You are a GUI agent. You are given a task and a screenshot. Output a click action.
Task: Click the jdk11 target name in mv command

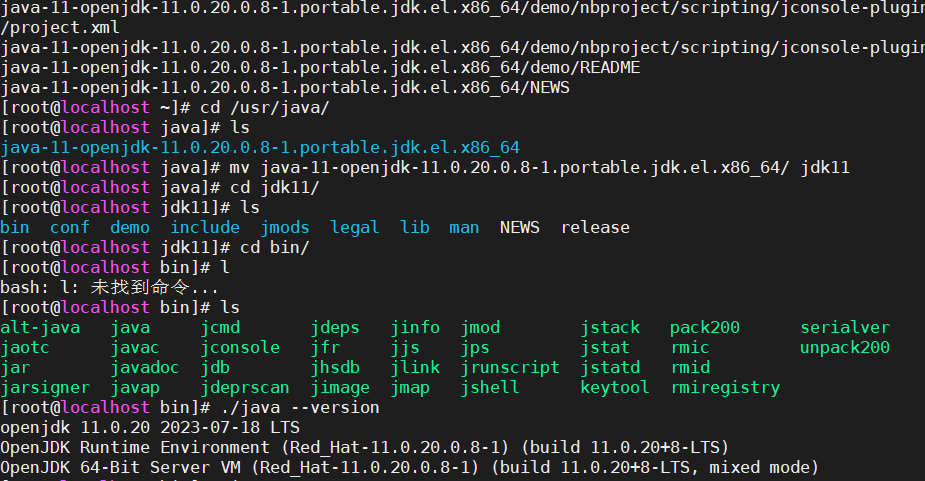(824, 167)
